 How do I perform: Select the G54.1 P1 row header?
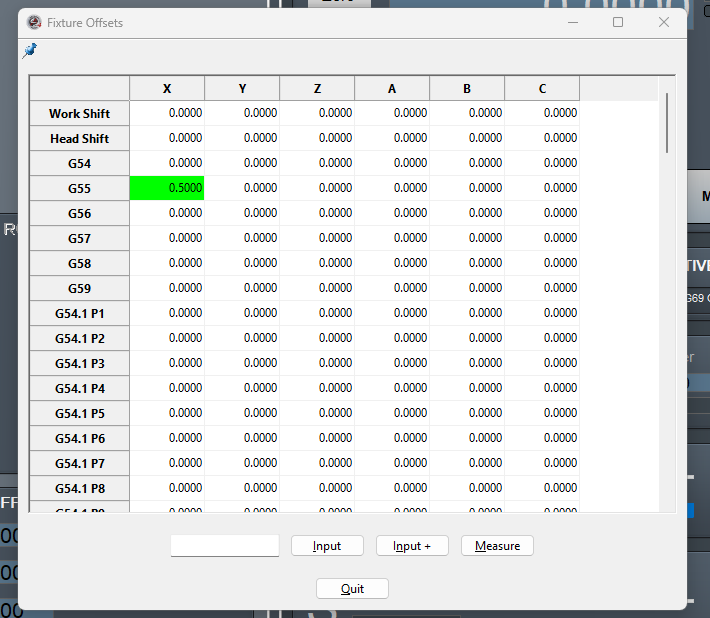(80, 313)
